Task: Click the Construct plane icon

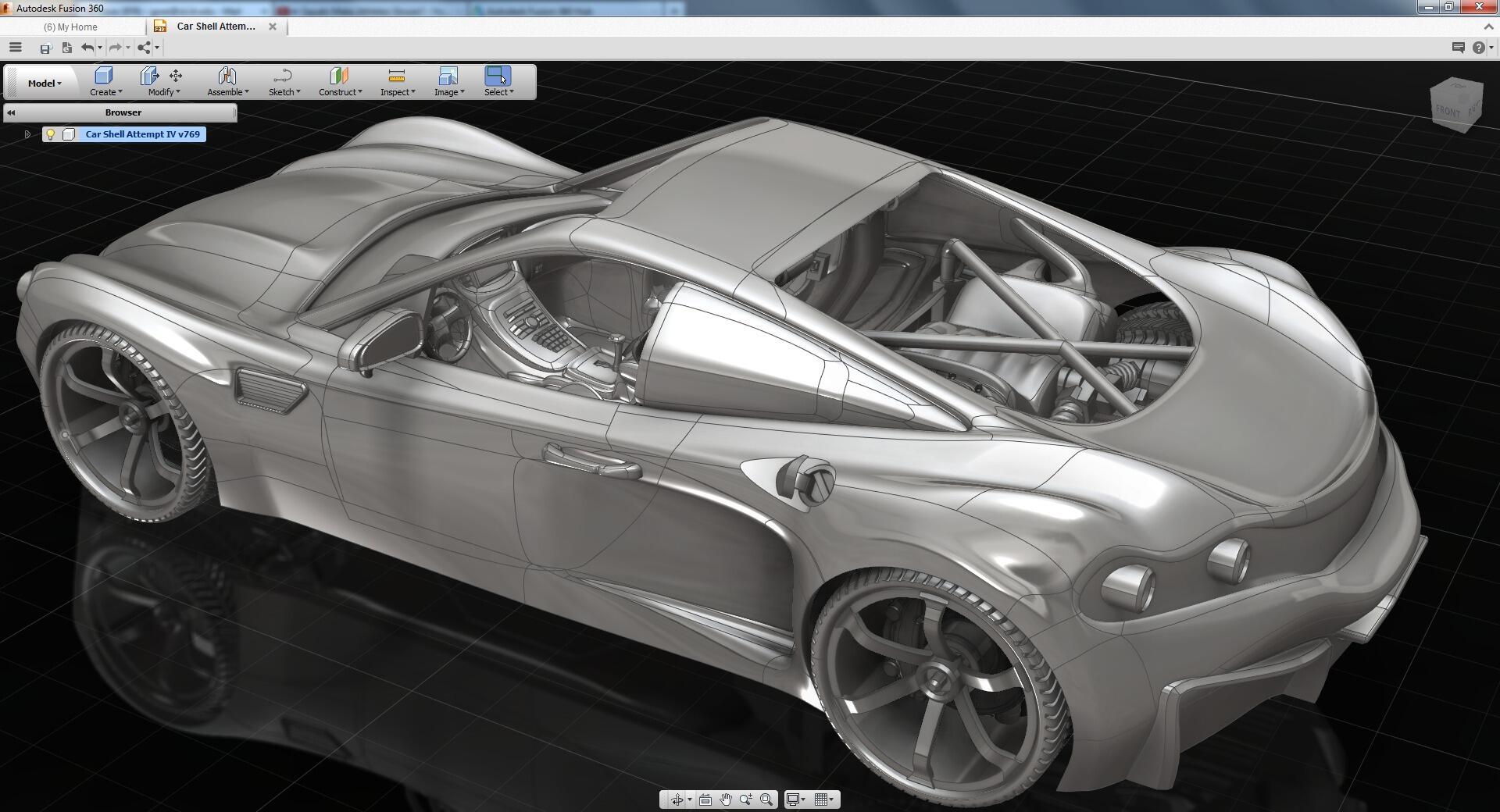Action: point(339,76)
